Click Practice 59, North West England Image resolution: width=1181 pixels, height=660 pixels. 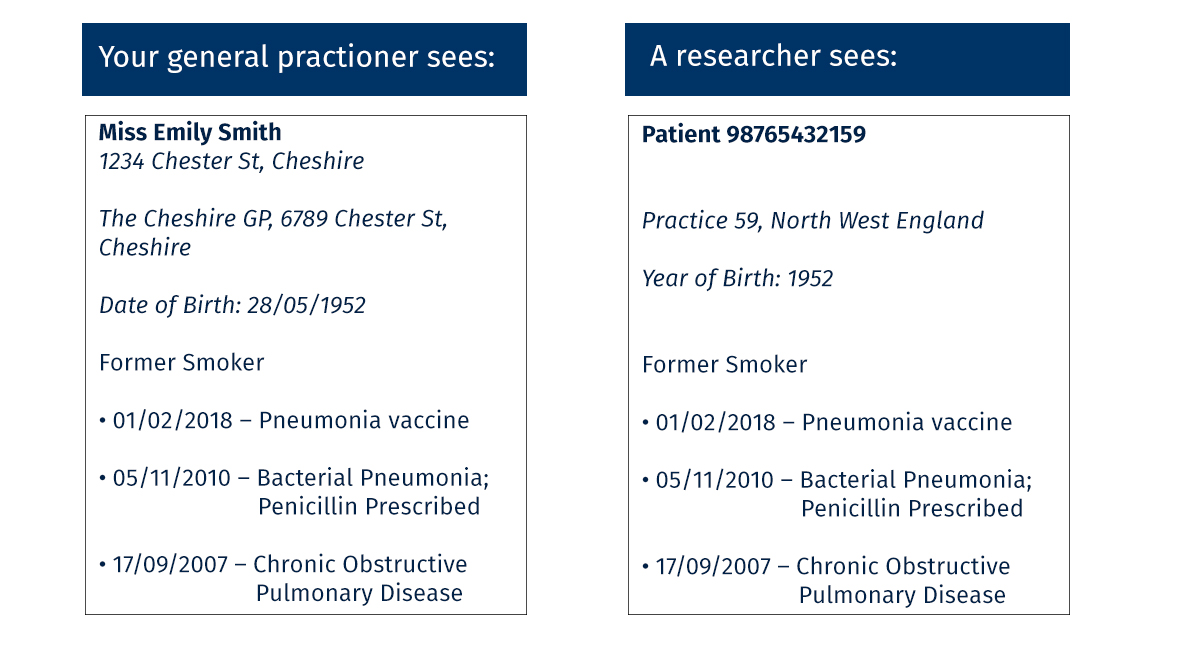[812, 221]
